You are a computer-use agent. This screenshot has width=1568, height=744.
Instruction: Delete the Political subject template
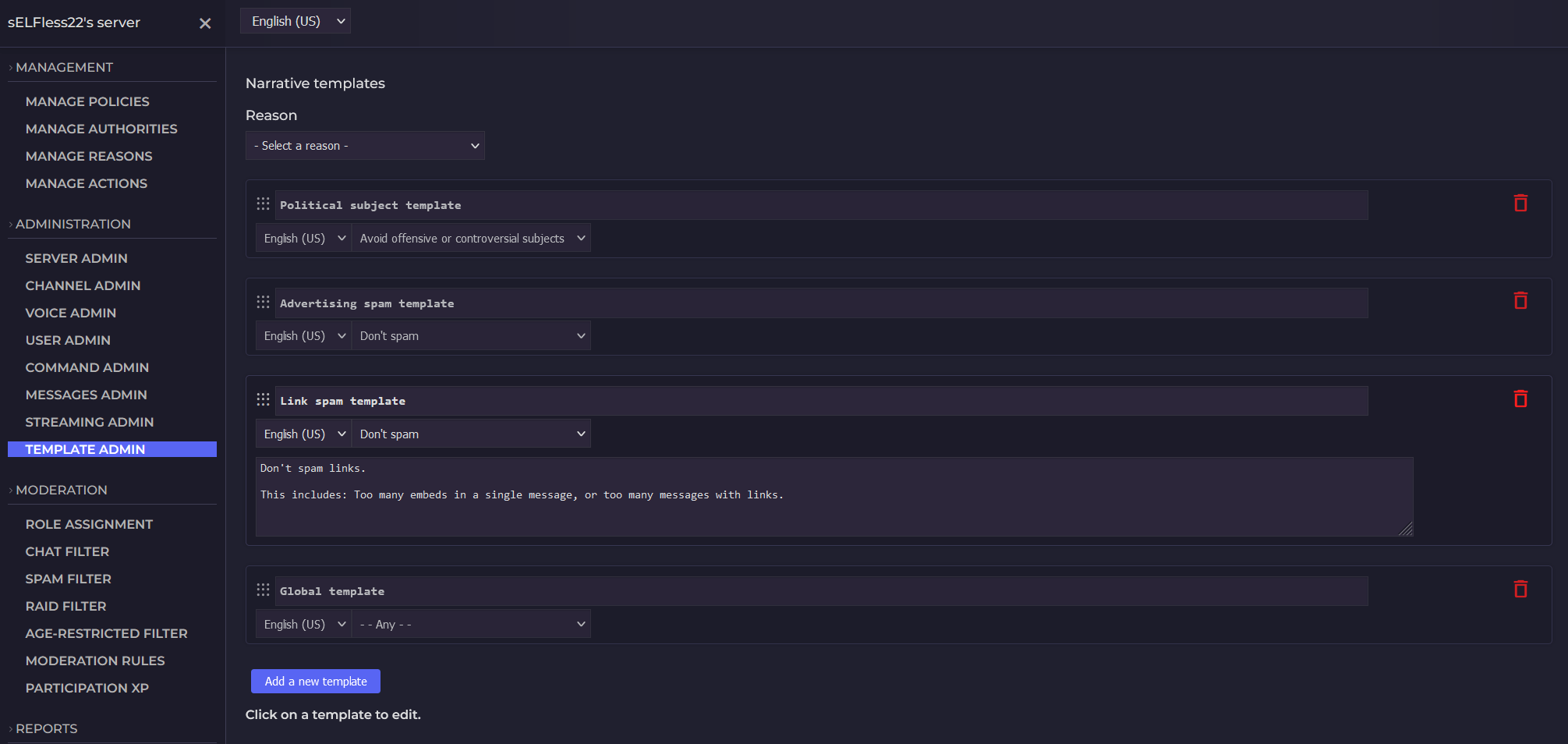pyautogui.click(x=1520, y=203)
